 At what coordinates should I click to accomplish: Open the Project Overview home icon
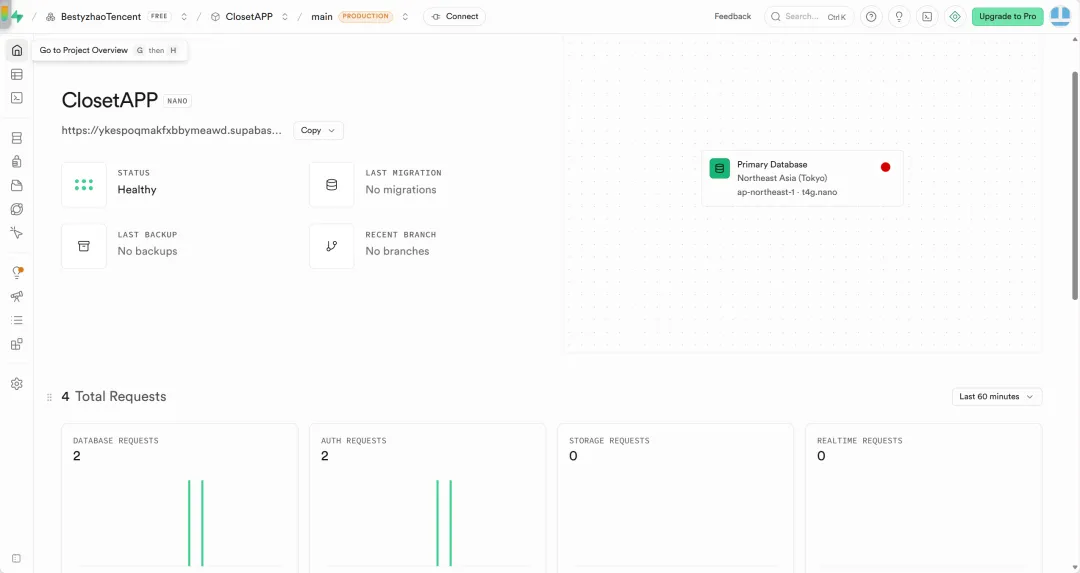[x=17, y=50]
